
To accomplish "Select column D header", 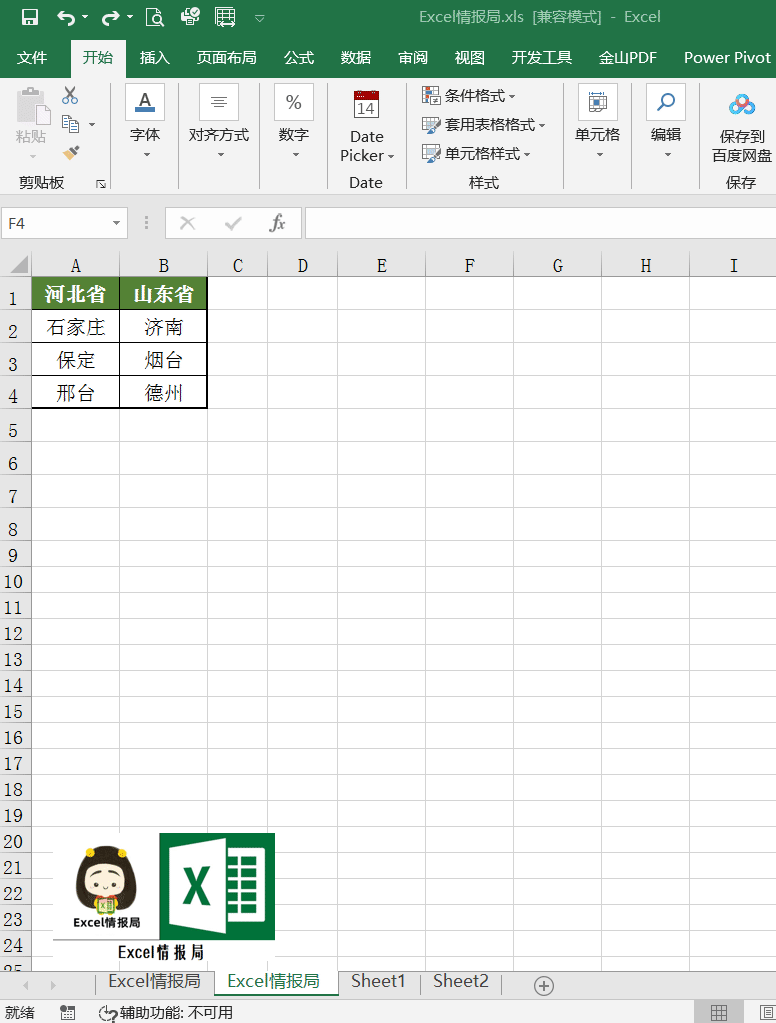I will pyautogui.click(x=302, y=266).
